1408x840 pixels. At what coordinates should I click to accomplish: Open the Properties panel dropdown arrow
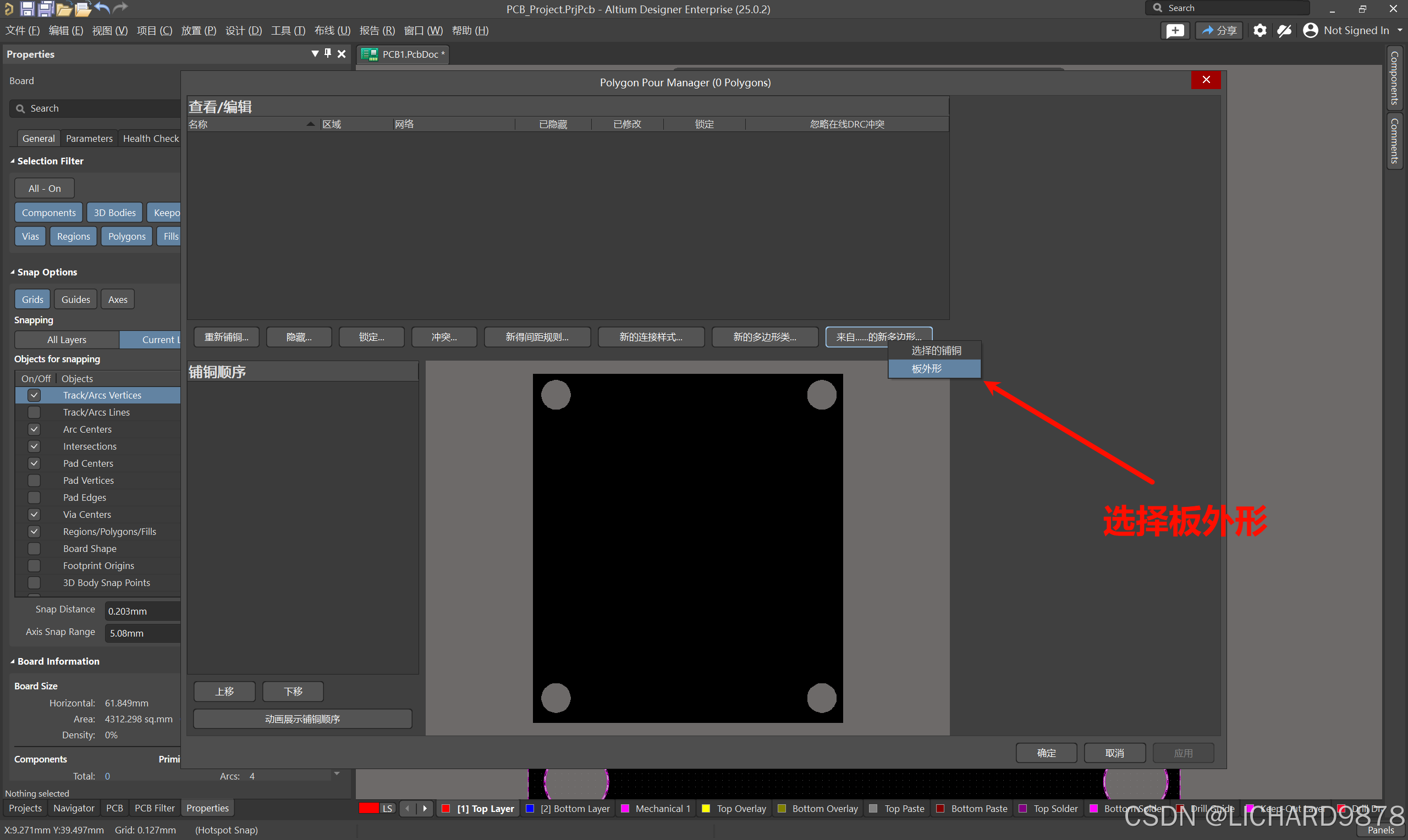pyautogui.click(x=315, y=53)
